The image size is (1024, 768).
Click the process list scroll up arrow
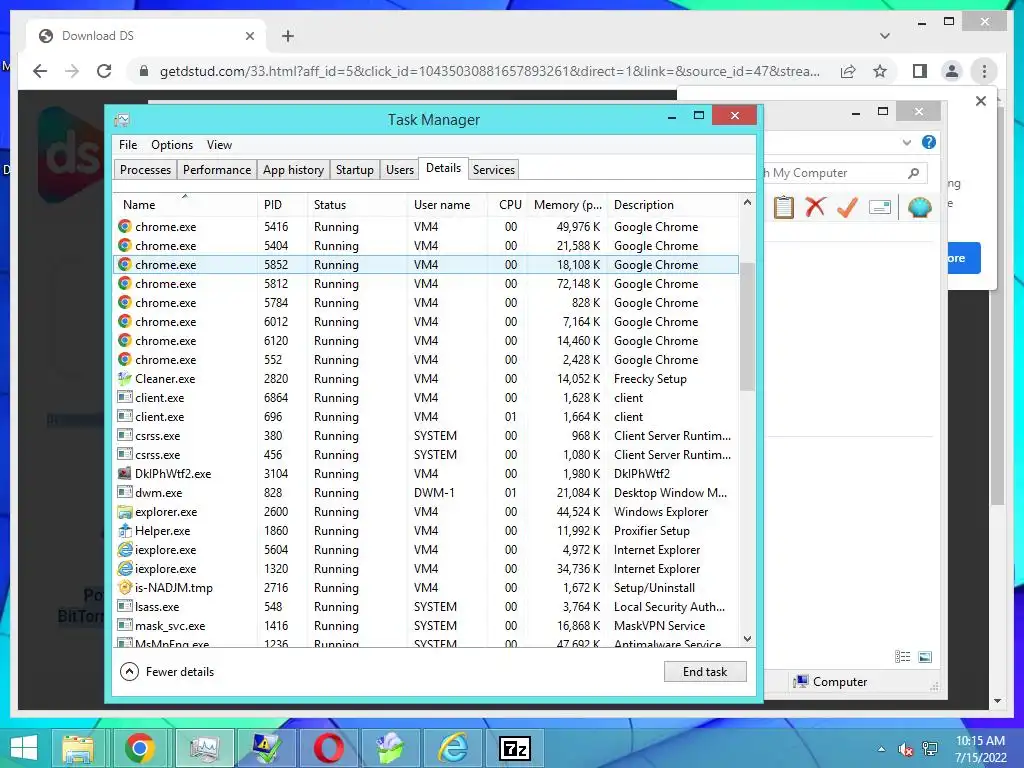(747, 202)
